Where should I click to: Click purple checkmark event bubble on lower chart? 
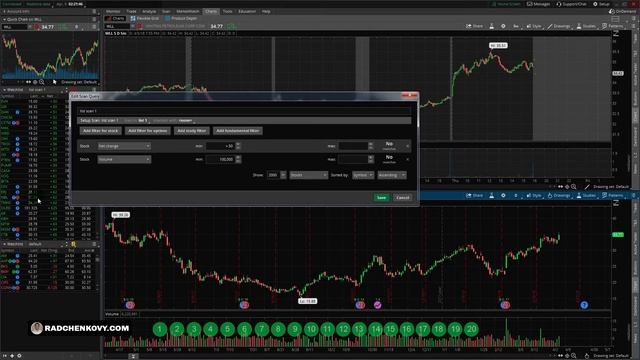click(x=378, y=305)
